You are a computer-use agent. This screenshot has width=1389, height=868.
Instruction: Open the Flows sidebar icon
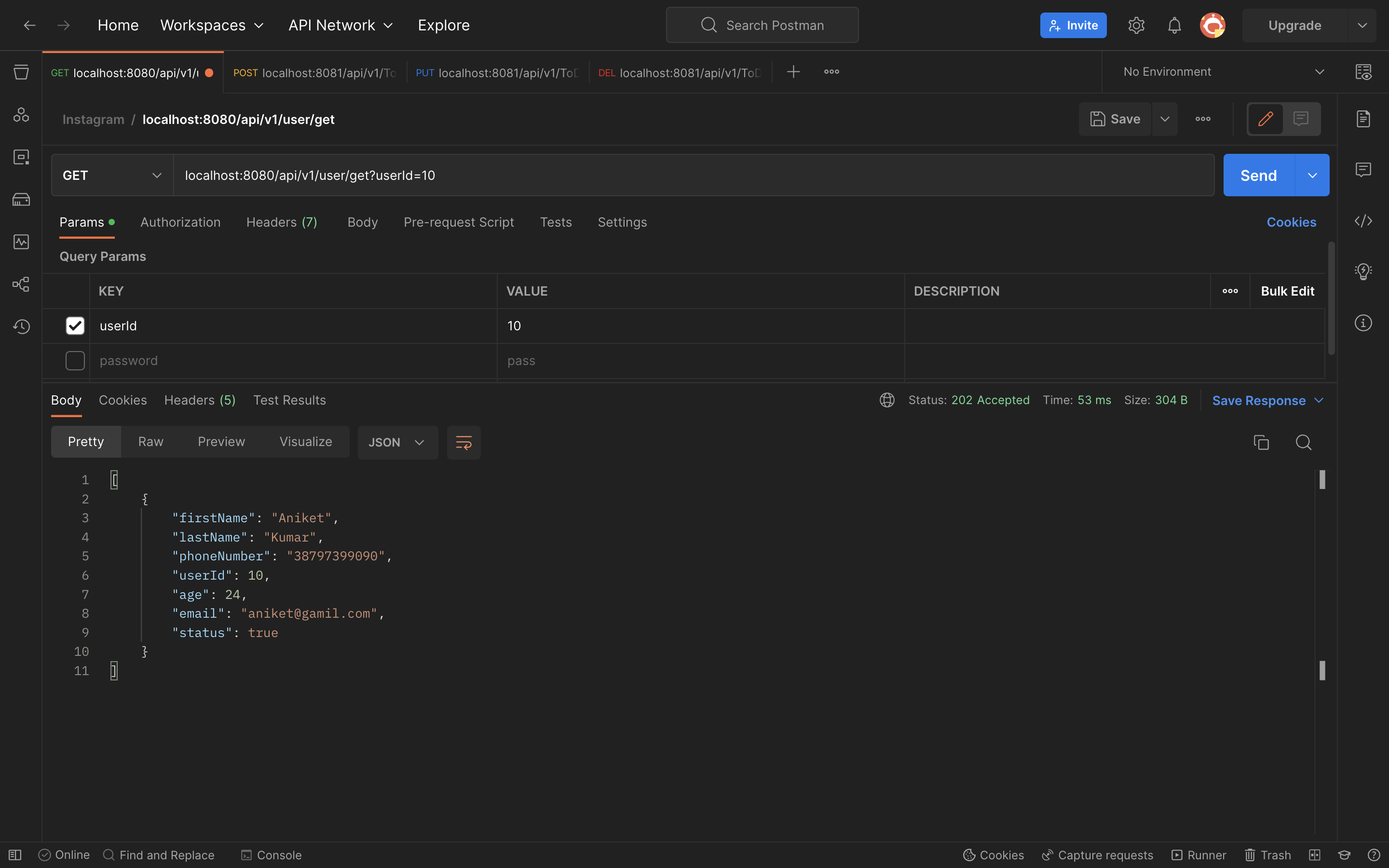click(21, 284)
